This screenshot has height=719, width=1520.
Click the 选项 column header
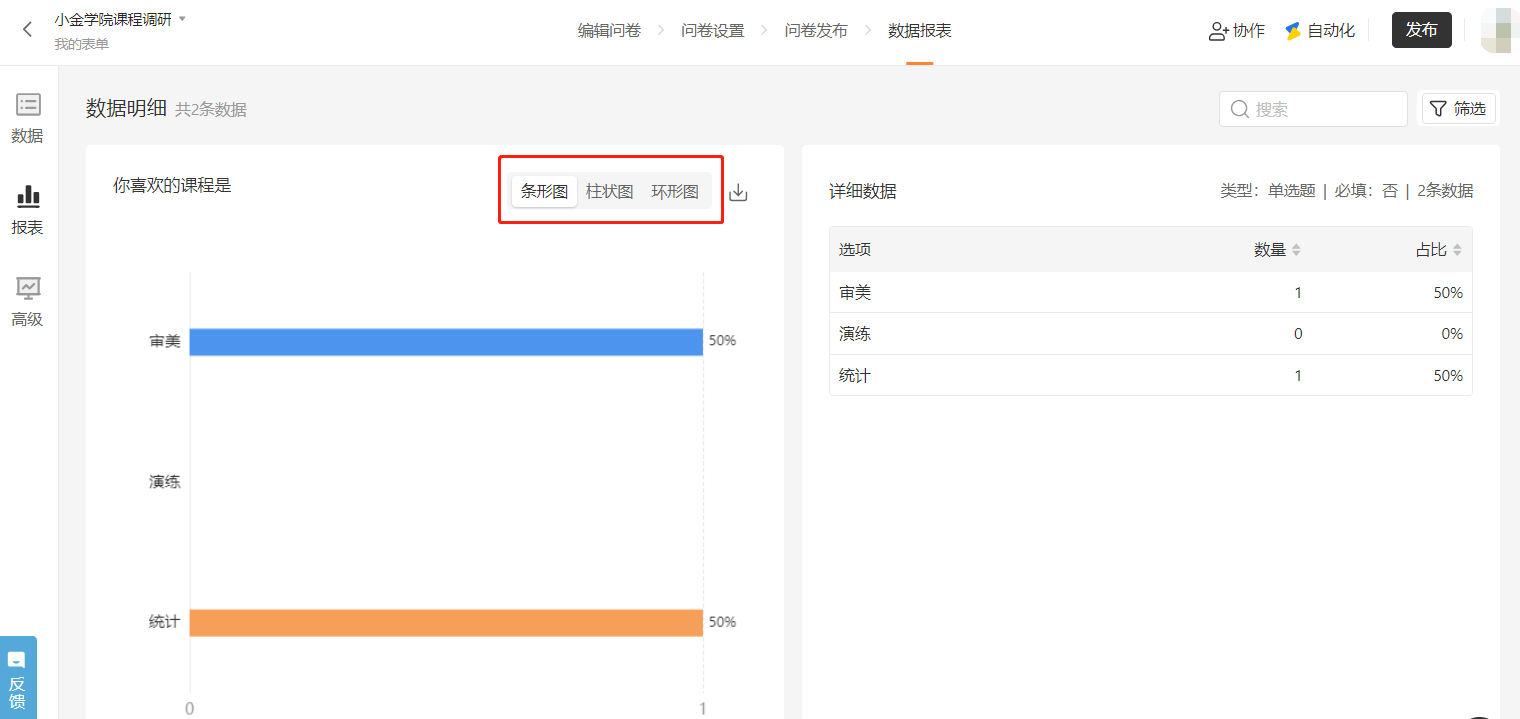coord(855,250)
